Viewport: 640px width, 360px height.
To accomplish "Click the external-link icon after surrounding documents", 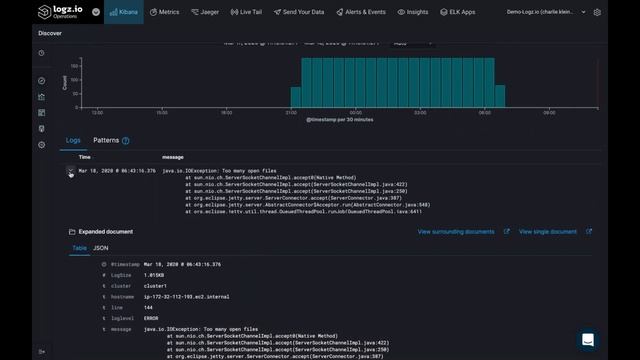I will click(x=507, y=231).
